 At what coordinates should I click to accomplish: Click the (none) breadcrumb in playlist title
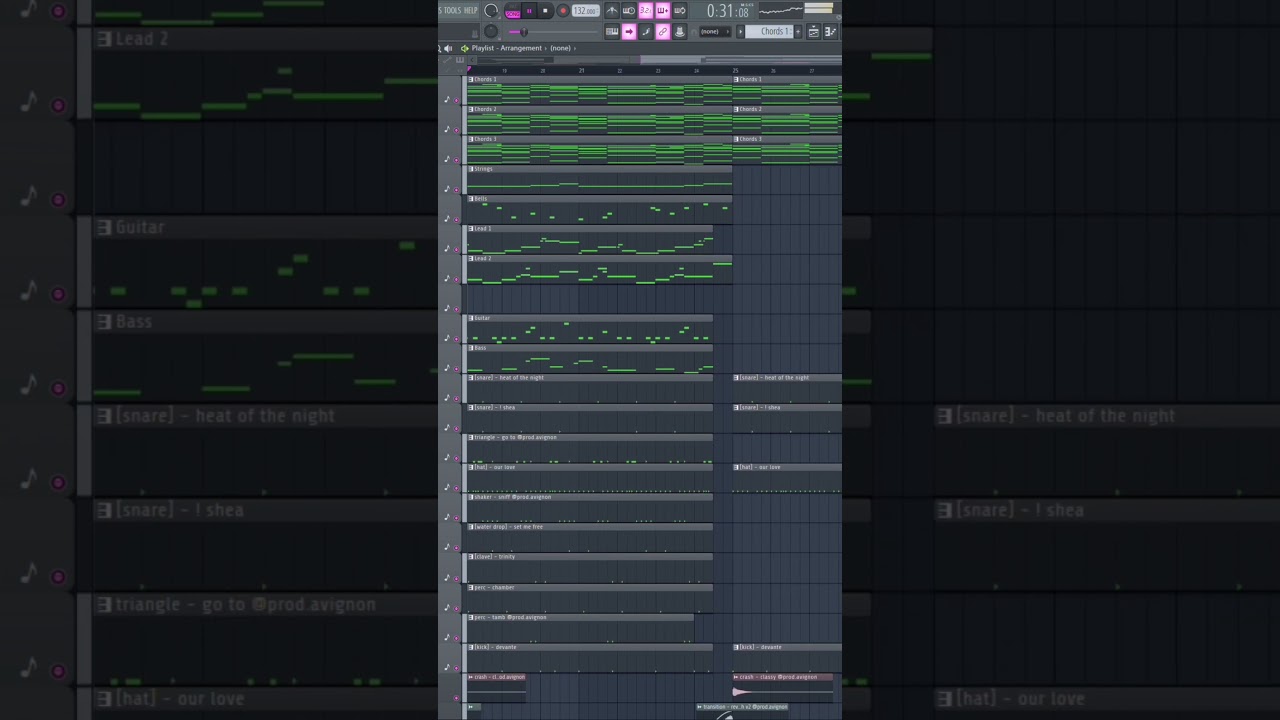[x=561, y=48]
